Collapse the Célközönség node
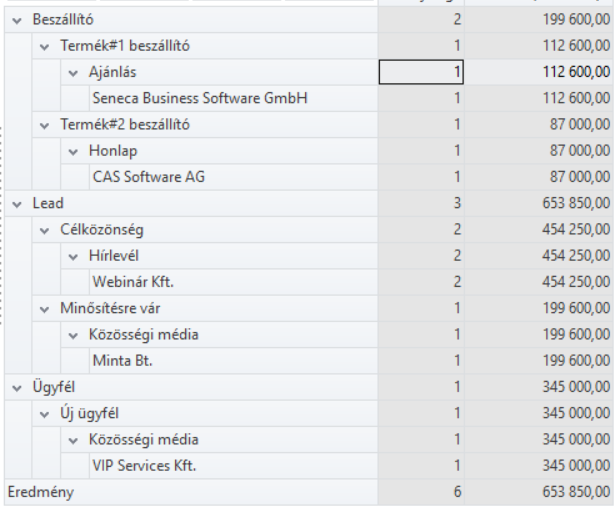Image resolution: width=614 pixels, height=508 pixels. coord(45,230)
